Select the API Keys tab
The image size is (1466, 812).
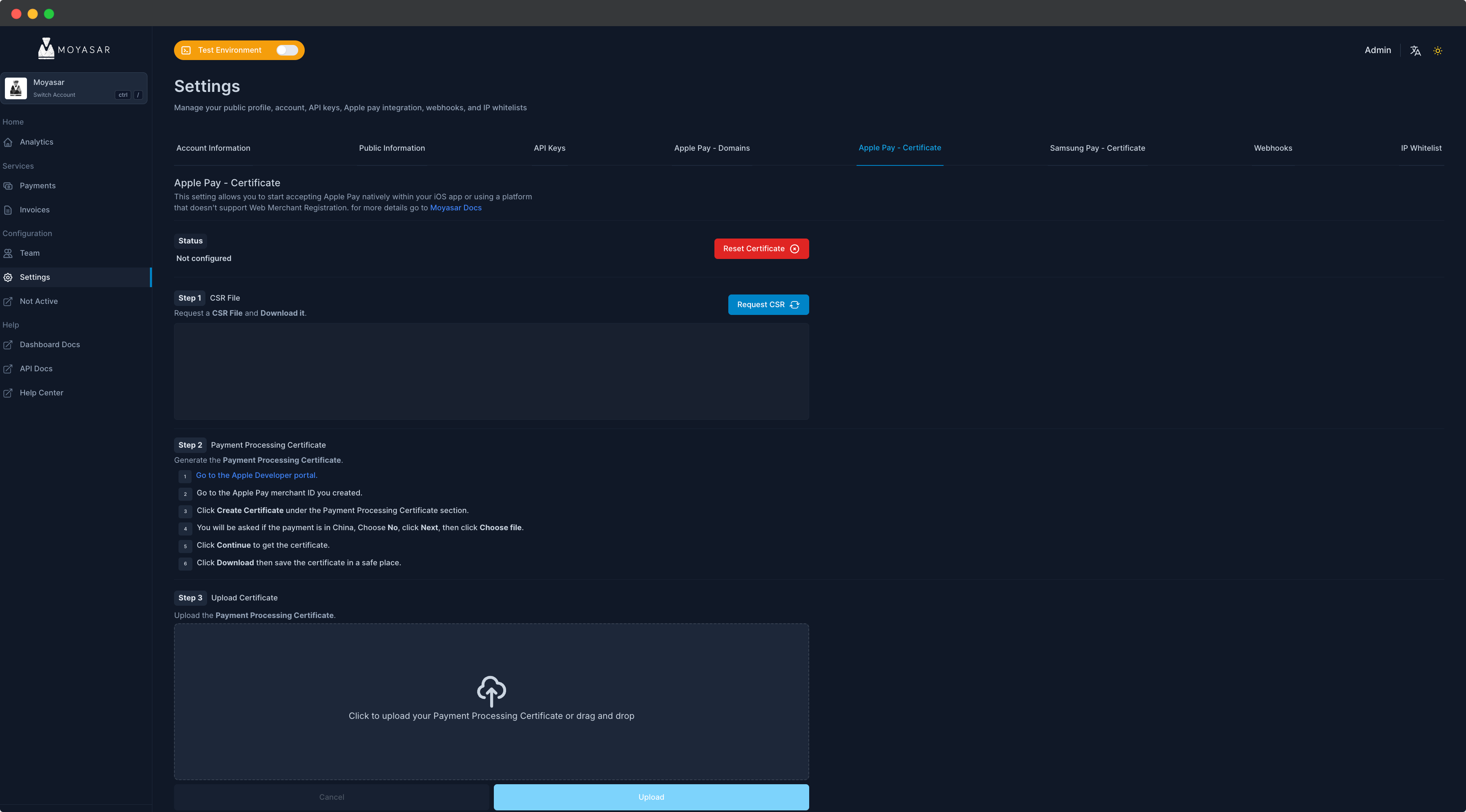click(549, 148)
